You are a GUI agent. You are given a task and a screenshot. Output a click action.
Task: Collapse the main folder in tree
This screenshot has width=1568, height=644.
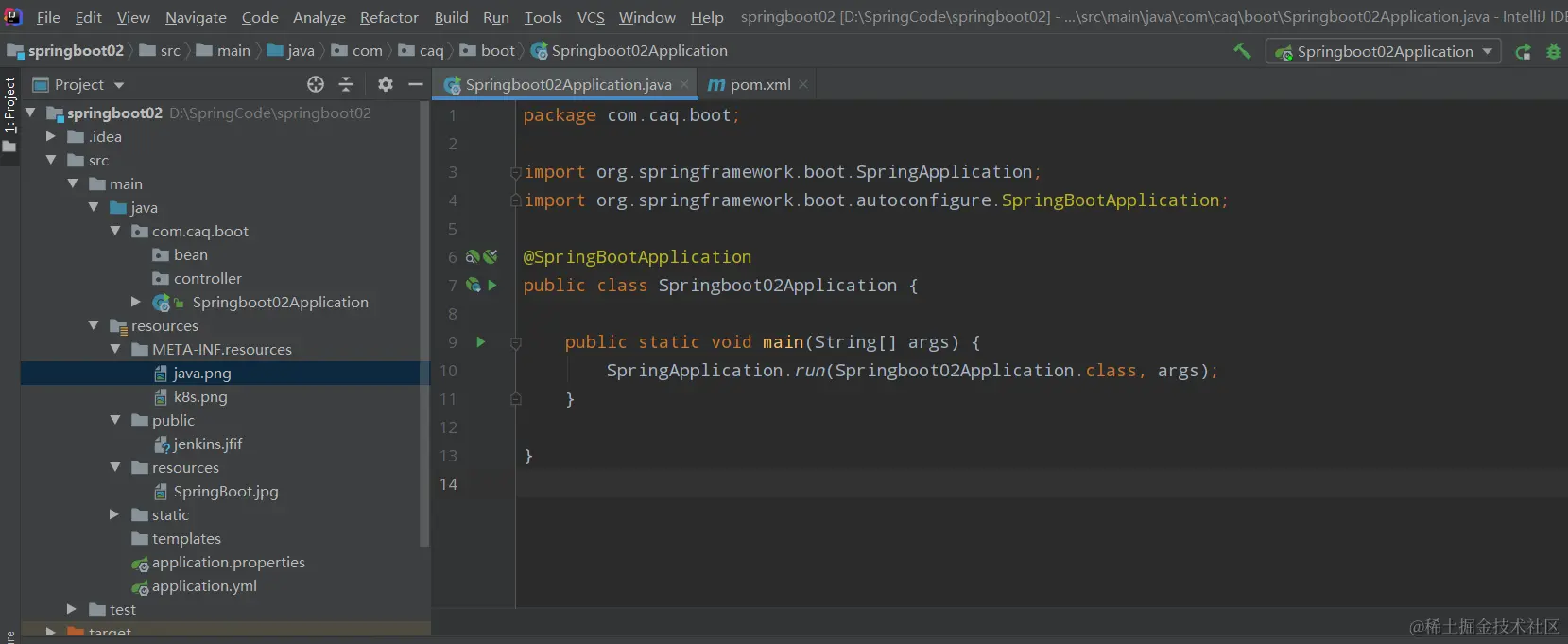[x=73, y=183]
